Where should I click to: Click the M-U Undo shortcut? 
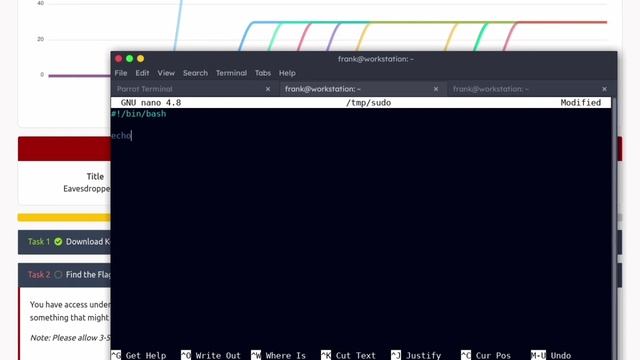[551, 355]
